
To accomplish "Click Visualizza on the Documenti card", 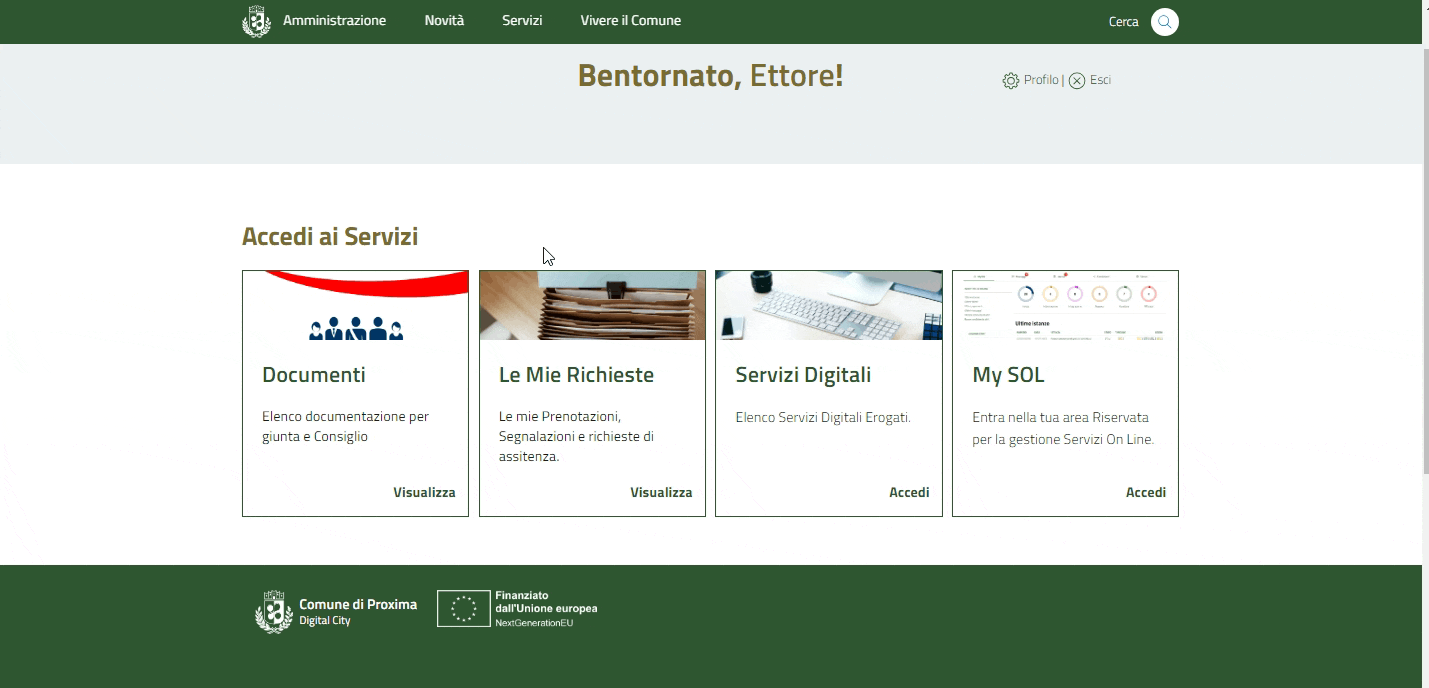I will coord(424,492).
